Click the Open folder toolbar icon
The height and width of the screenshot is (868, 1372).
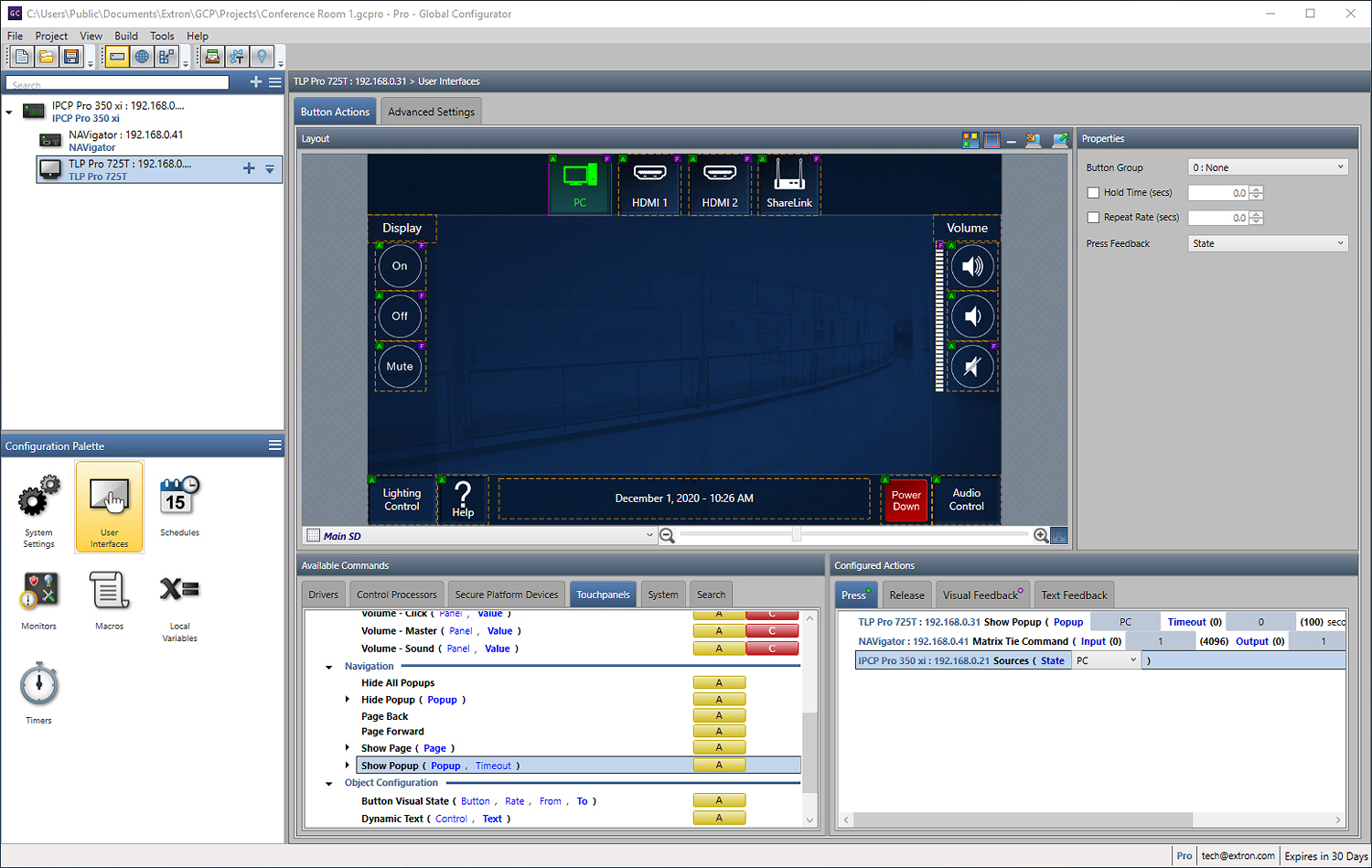46,57
